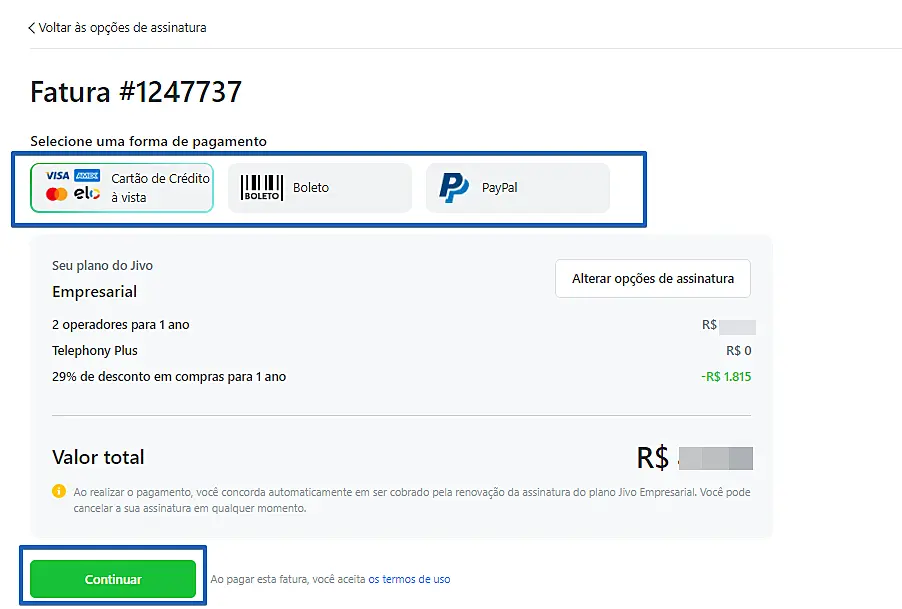Open the termos de uso link
This screenshot has height=609, width=902.
410,579
